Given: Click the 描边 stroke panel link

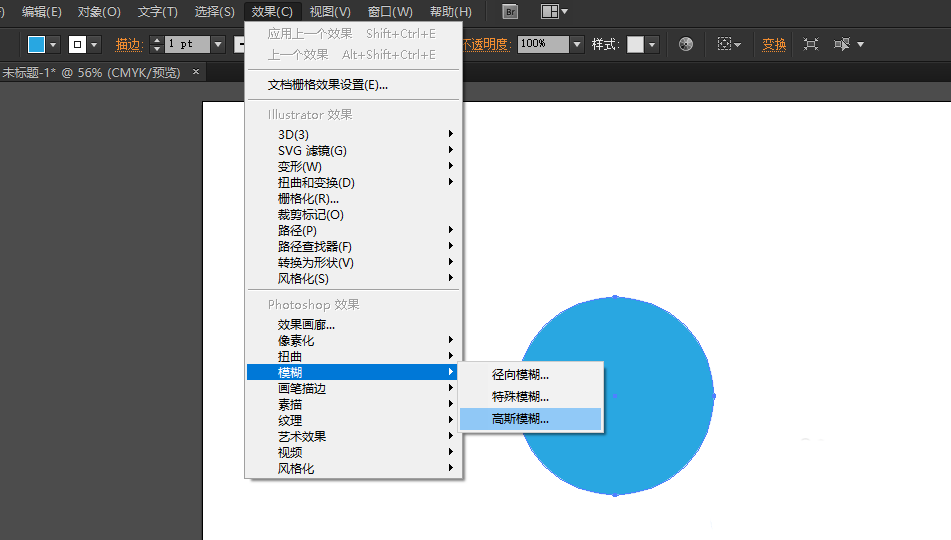Looking at the screenshot, I should tap(129, 44).
